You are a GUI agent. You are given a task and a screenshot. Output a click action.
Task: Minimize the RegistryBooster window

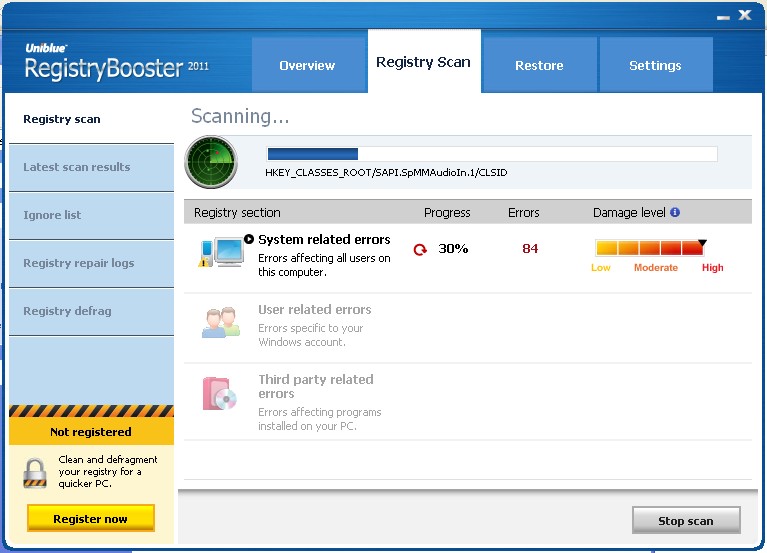pyautogui.click(x=723, y=17)
